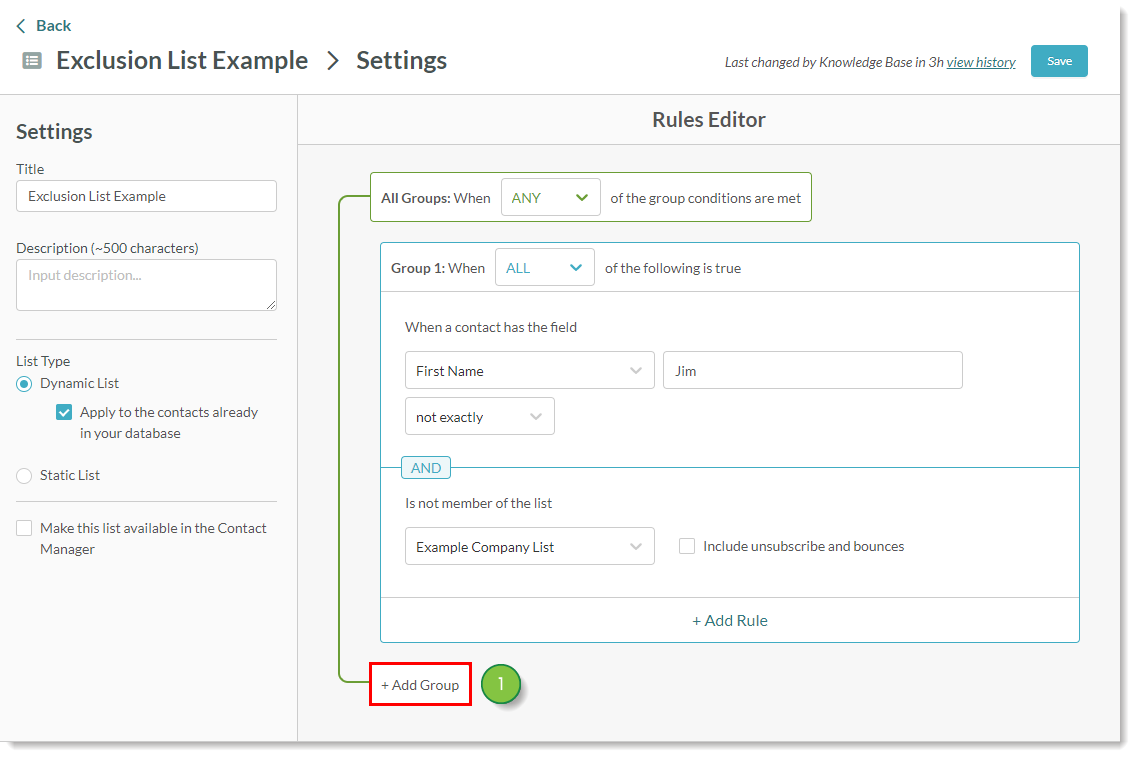Click the AND connector badge
Image resolution: width=1135 pixels, height=757 pixels.
(426, 468)
